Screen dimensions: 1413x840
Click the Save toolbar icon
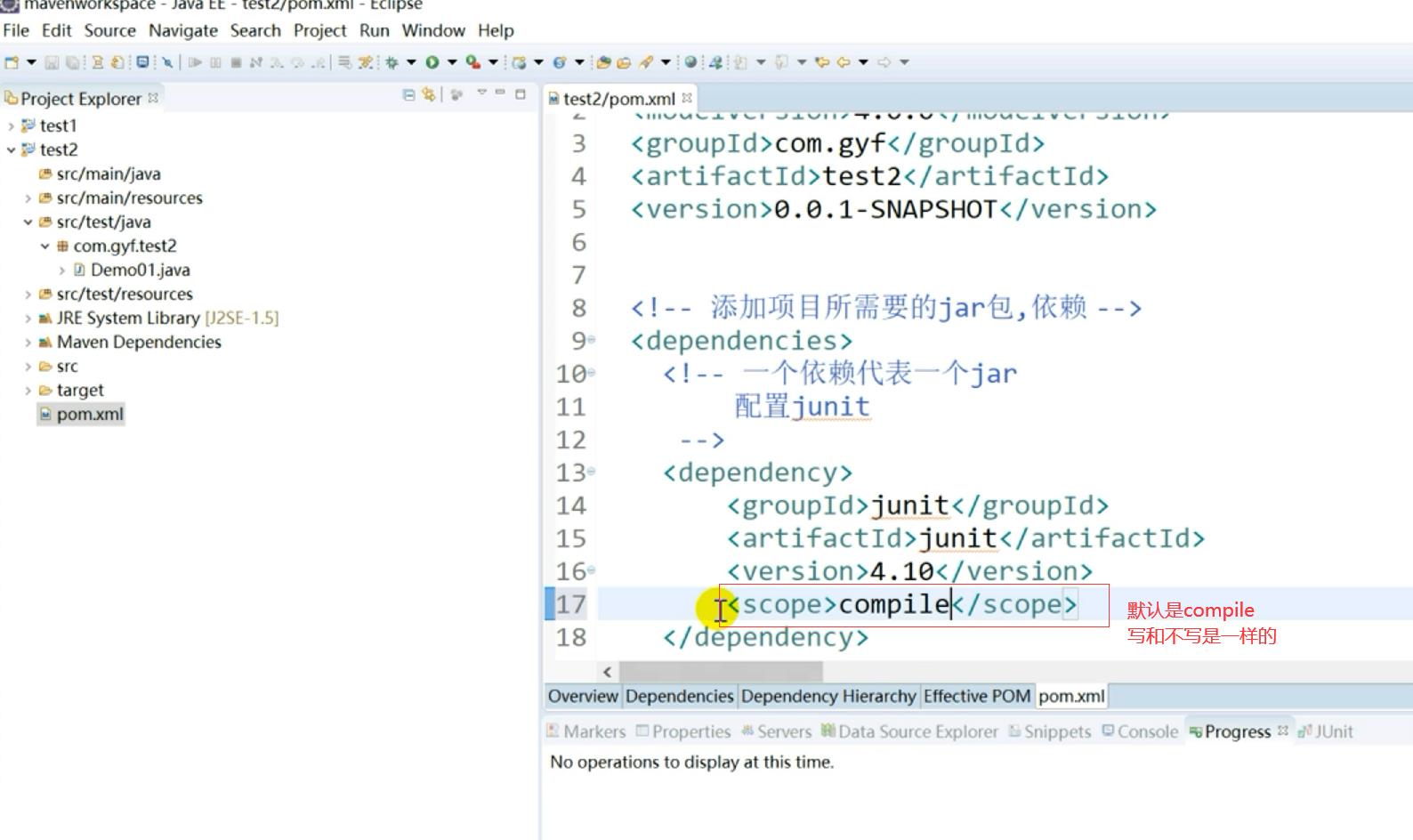(52, 62)
